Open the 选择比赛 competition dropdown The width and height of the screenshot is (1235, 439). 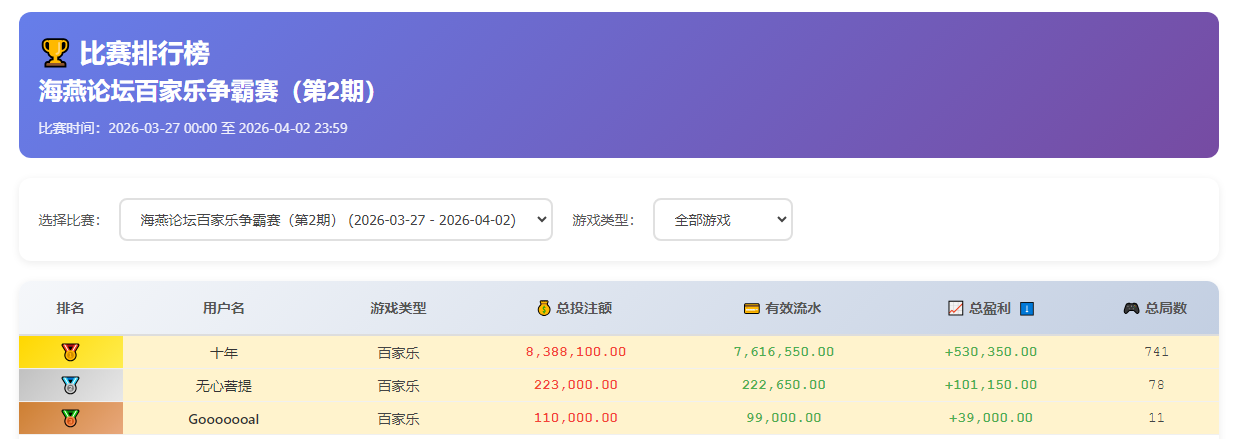pyautogui.click(x=335, y=219)
